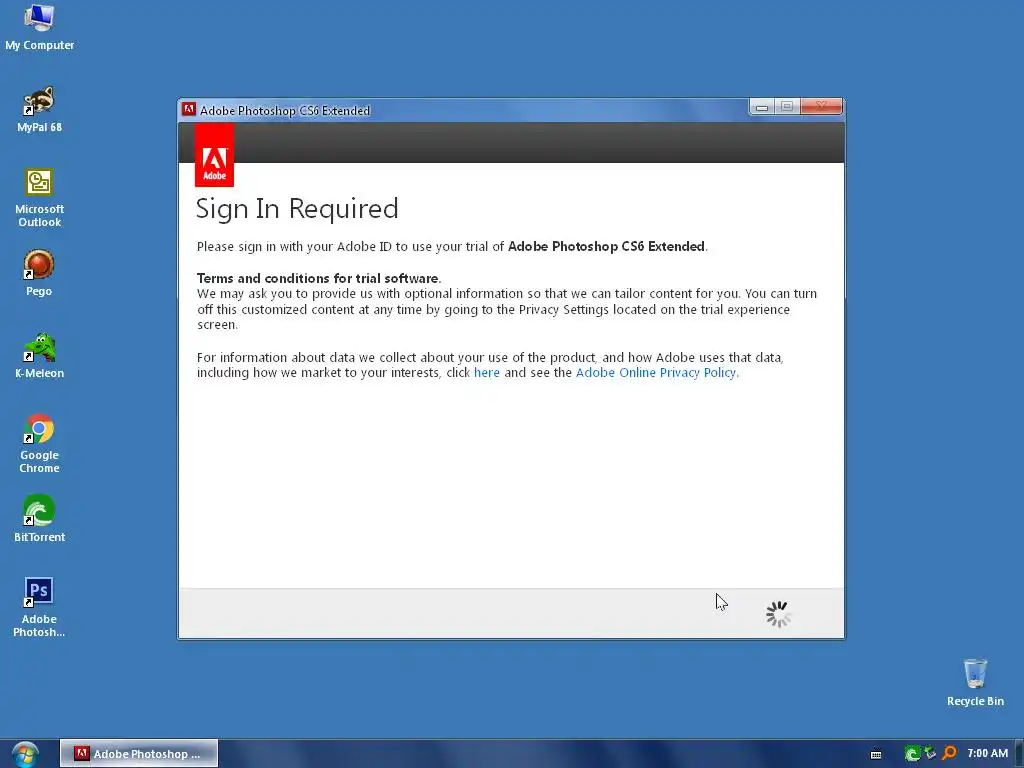Click the safely remove hardware tray icon
Viewport: 1024px width, 768px height.
tap(930, 754)
